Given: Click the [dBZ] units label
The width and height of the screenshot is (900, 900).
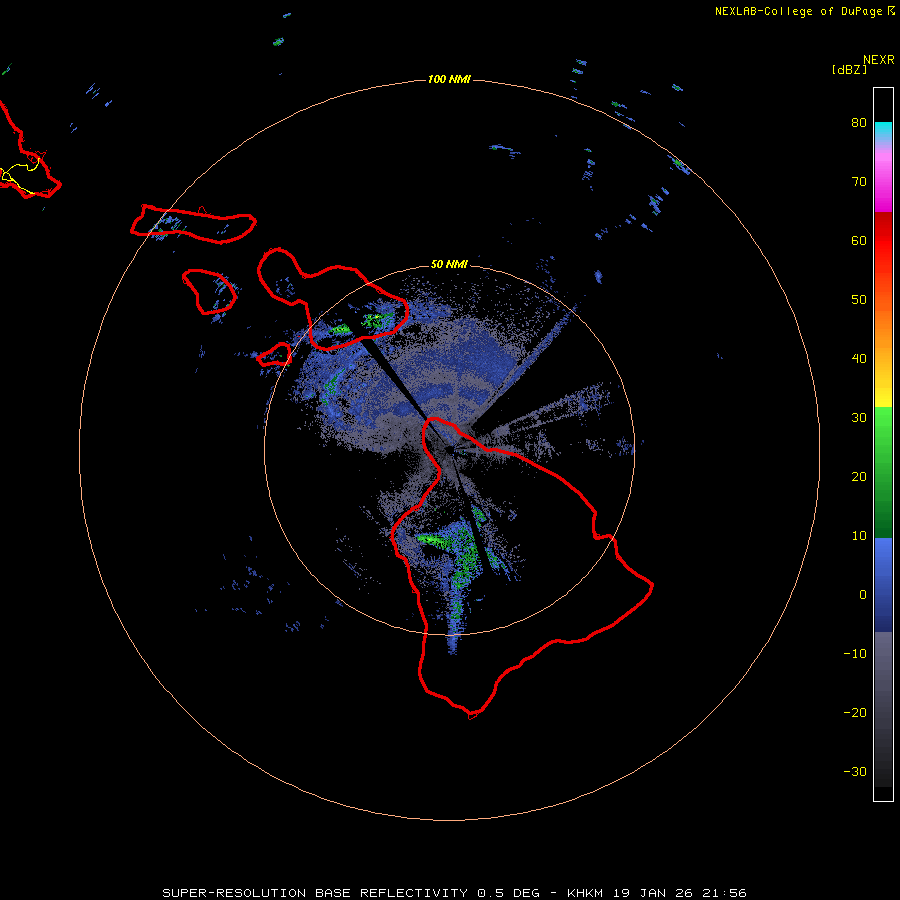Looking at the screenshot, I should pos(849,70).
